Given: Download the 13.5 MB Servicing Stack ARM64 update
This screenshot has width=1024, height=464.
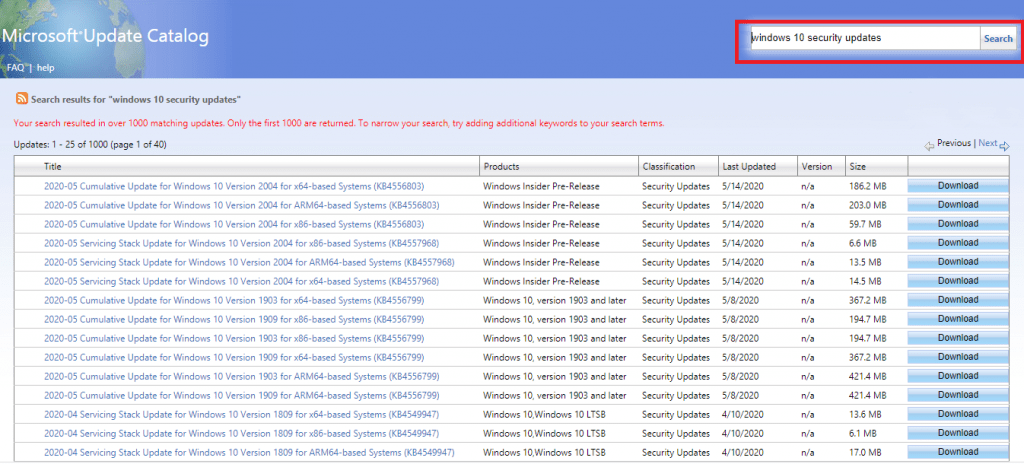Looking at the screenshot, I should (958, 261).
